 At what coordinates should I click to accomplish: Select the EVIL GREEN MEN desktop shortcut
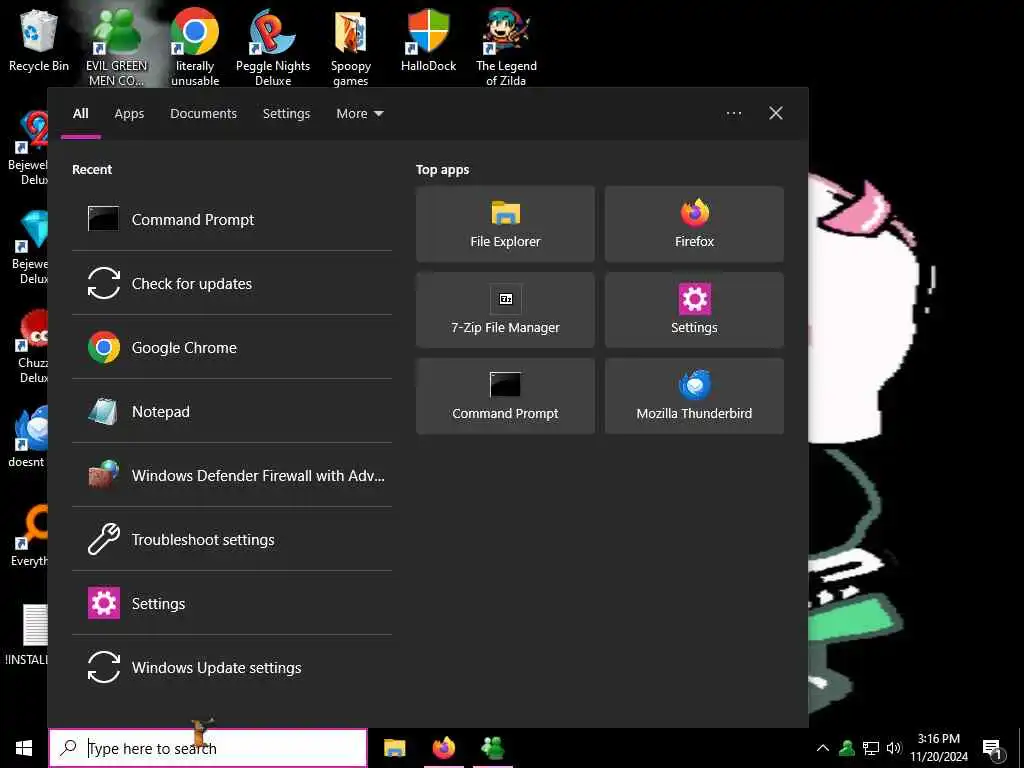coord(116,47)
